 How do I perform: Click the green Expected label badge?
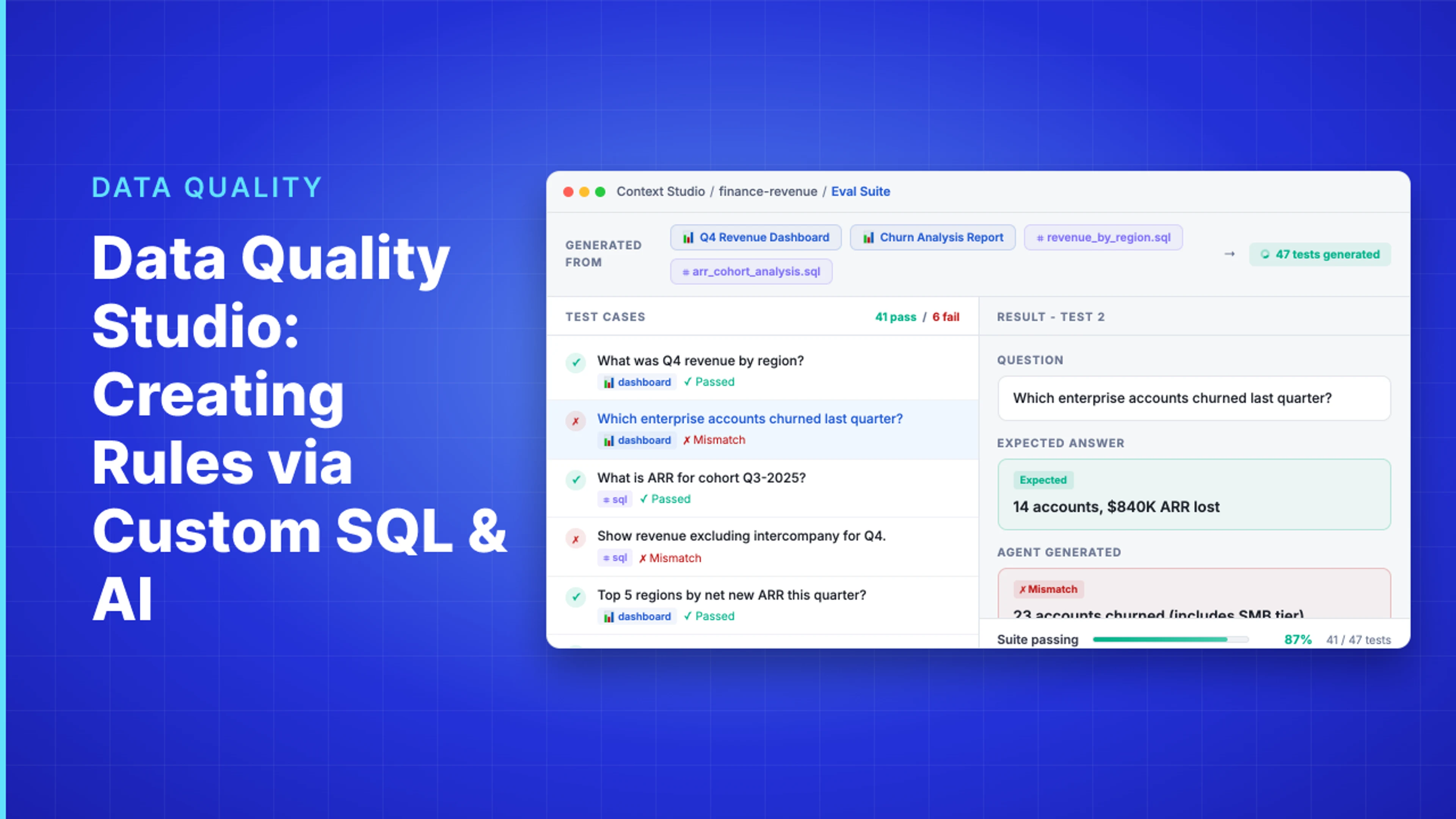coord(1043,480)
